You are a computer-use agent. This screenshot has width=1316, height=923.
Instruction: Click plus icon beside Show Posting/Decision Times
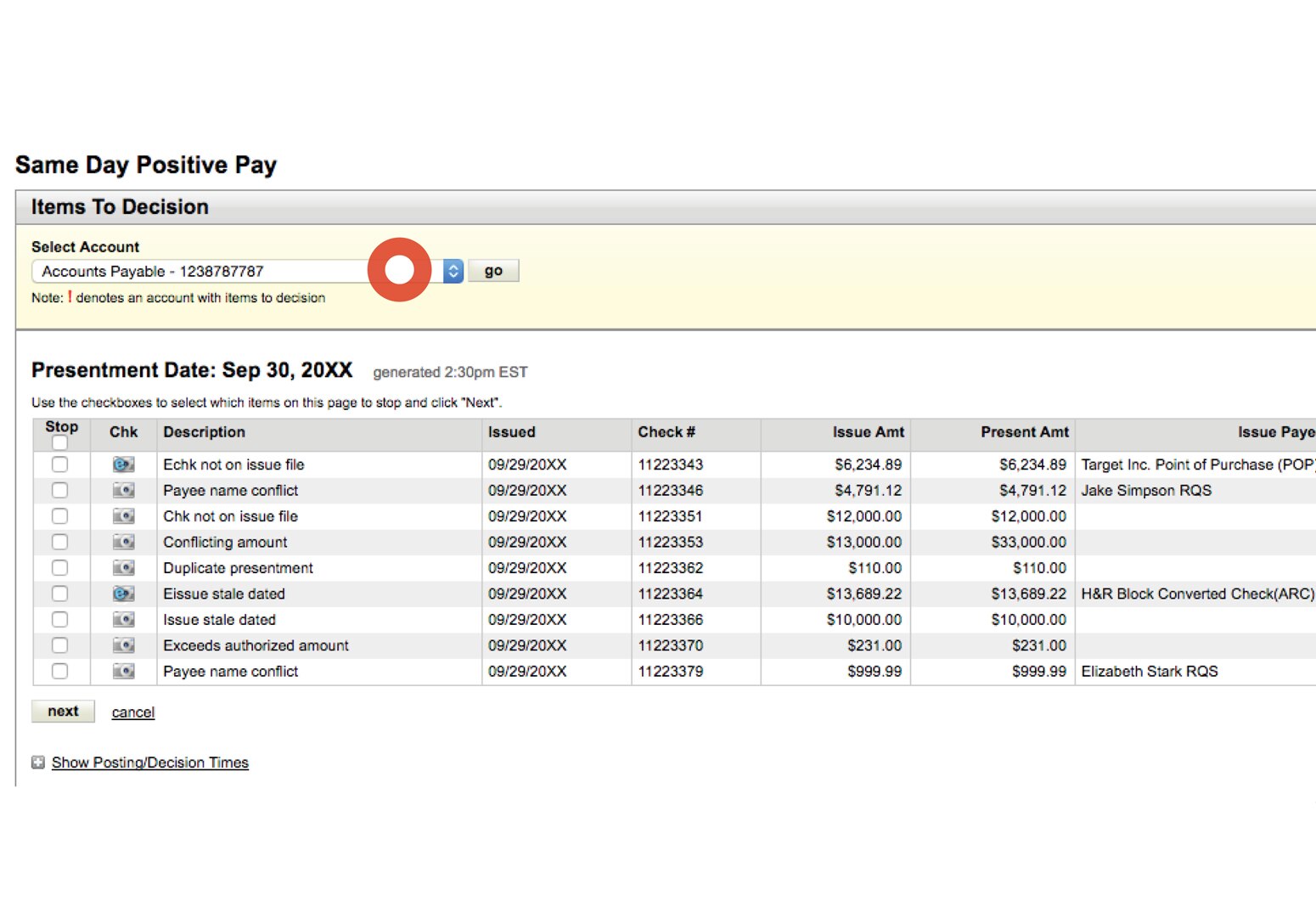point(37,762)
